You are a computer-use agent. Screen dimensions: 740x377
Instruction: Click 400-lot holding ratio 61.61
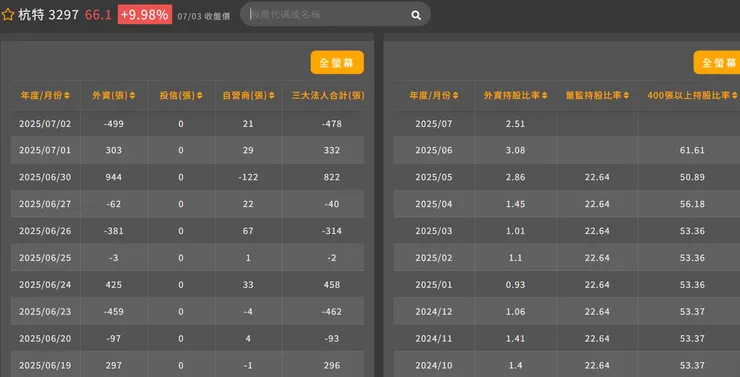[x=692, y=150]
